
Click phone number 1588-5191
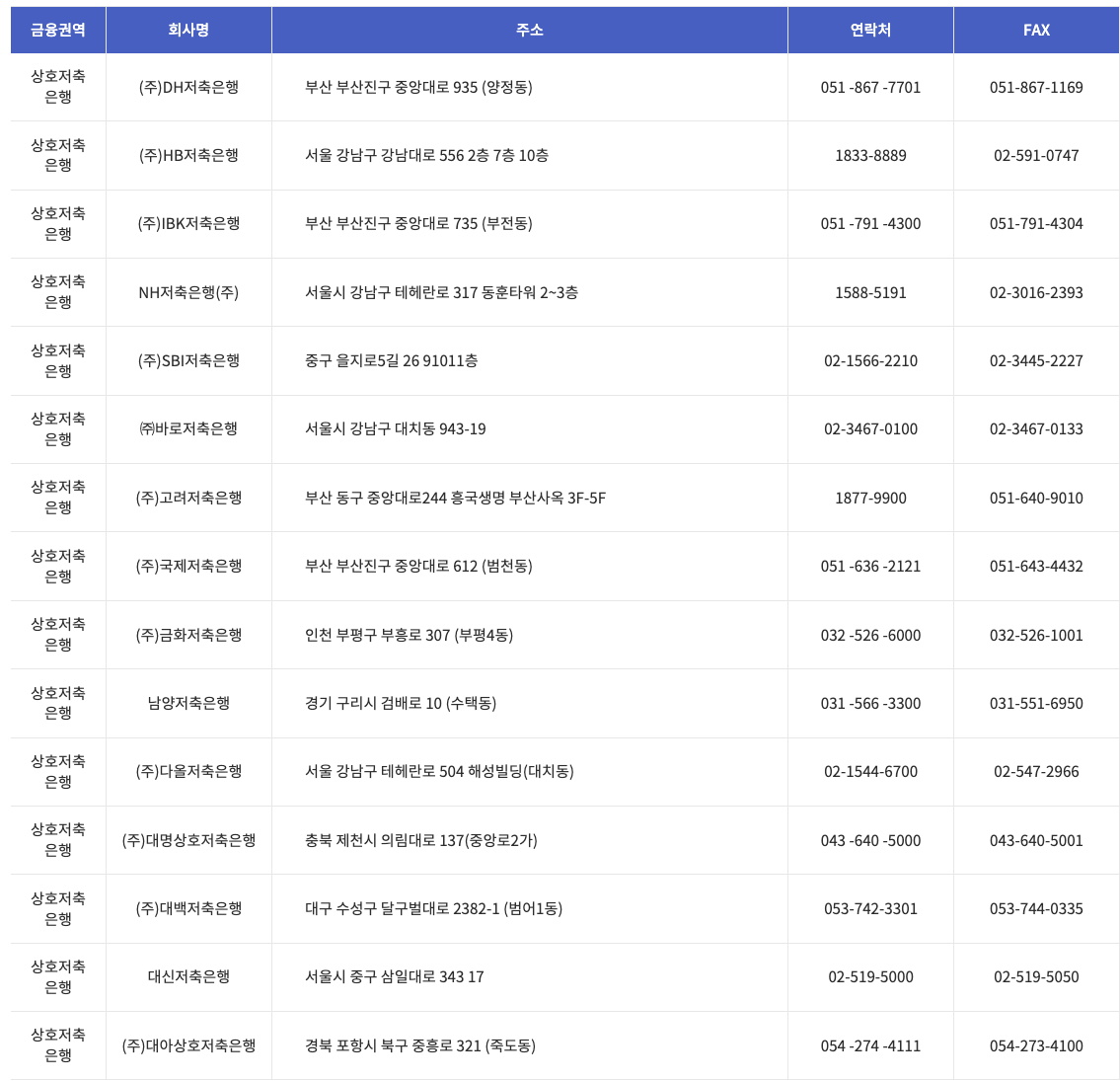870,292
